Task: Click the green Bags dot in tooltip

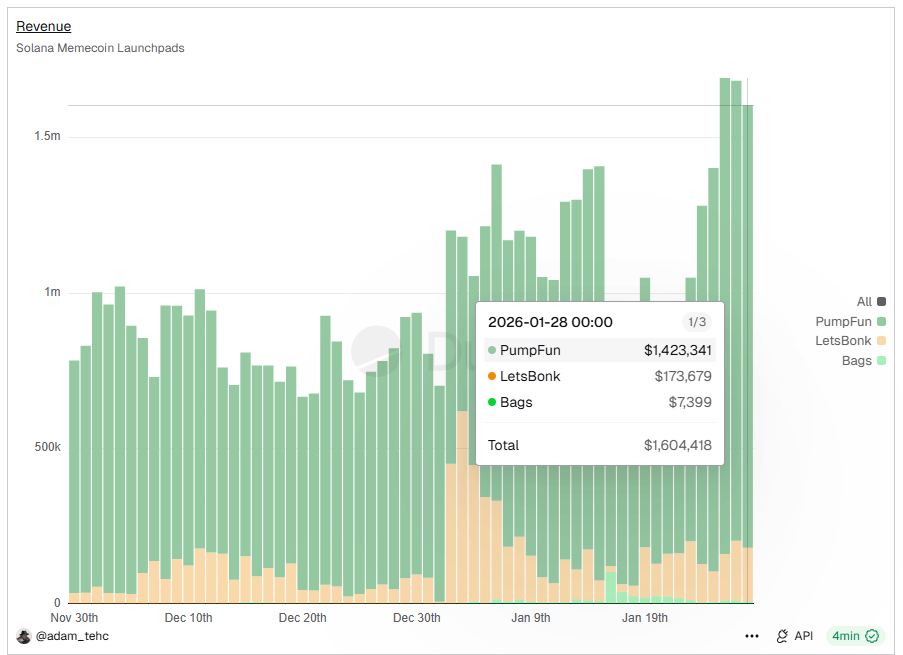Action: (492, 402)
